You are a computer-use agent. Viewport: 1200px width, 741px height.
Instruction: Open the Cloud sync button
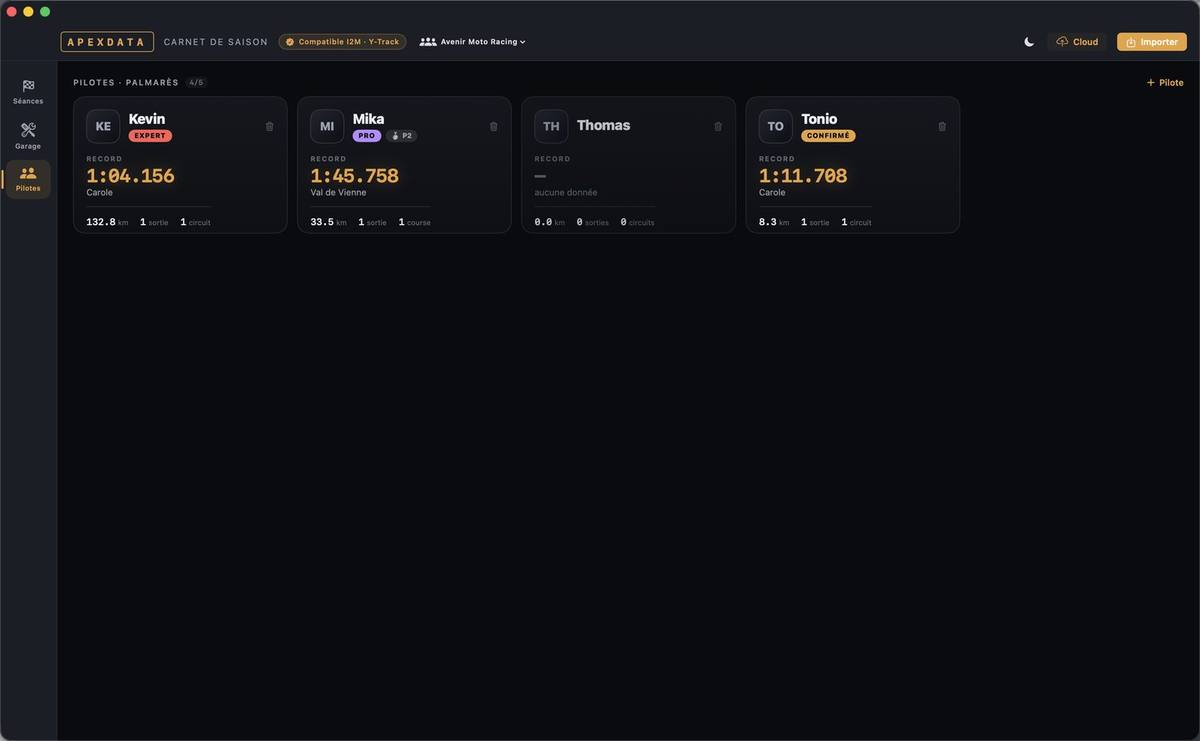click(x=1077, y=42)
